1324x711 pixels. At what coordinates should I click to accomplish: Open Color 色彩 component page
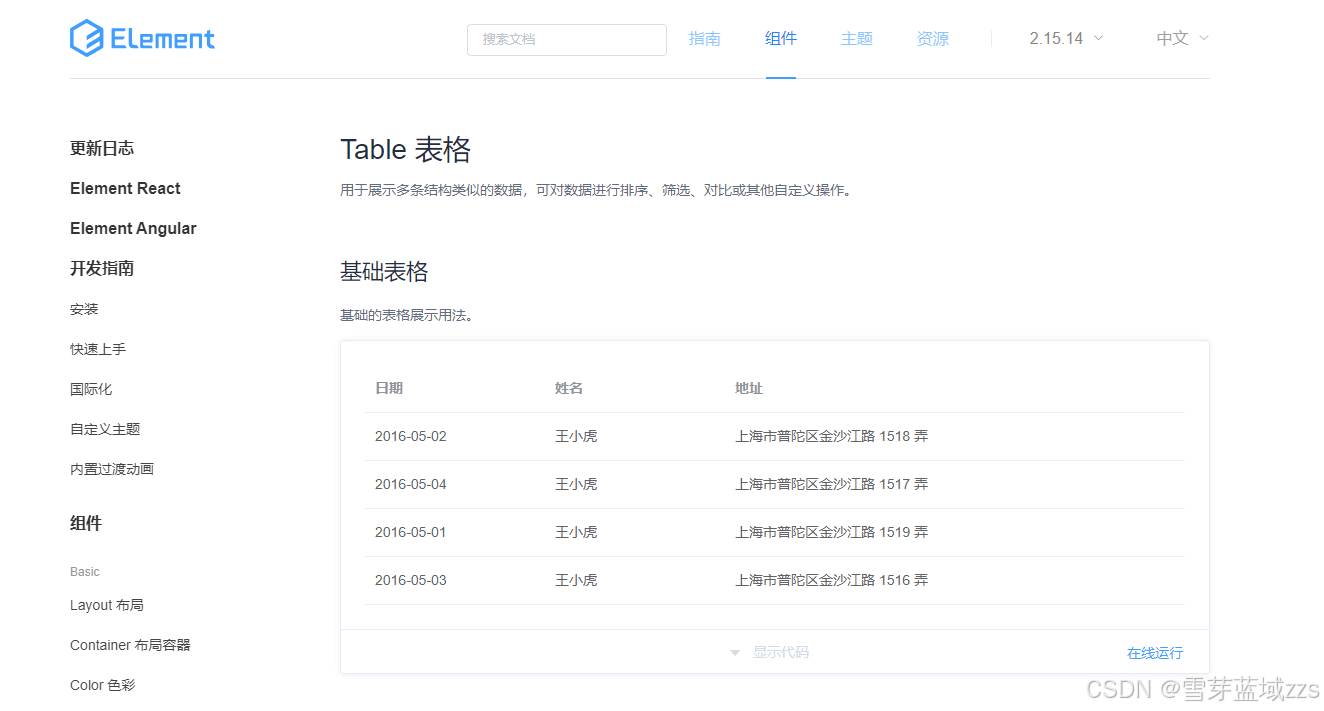pos(102,685)
